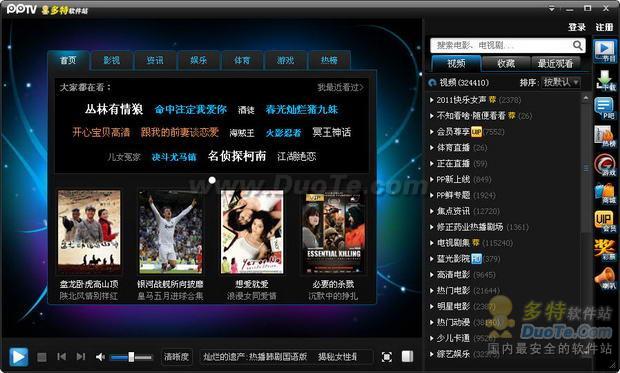
Task: Open the 下载 download sidebar icon
Action: click(x=605, y=80)
